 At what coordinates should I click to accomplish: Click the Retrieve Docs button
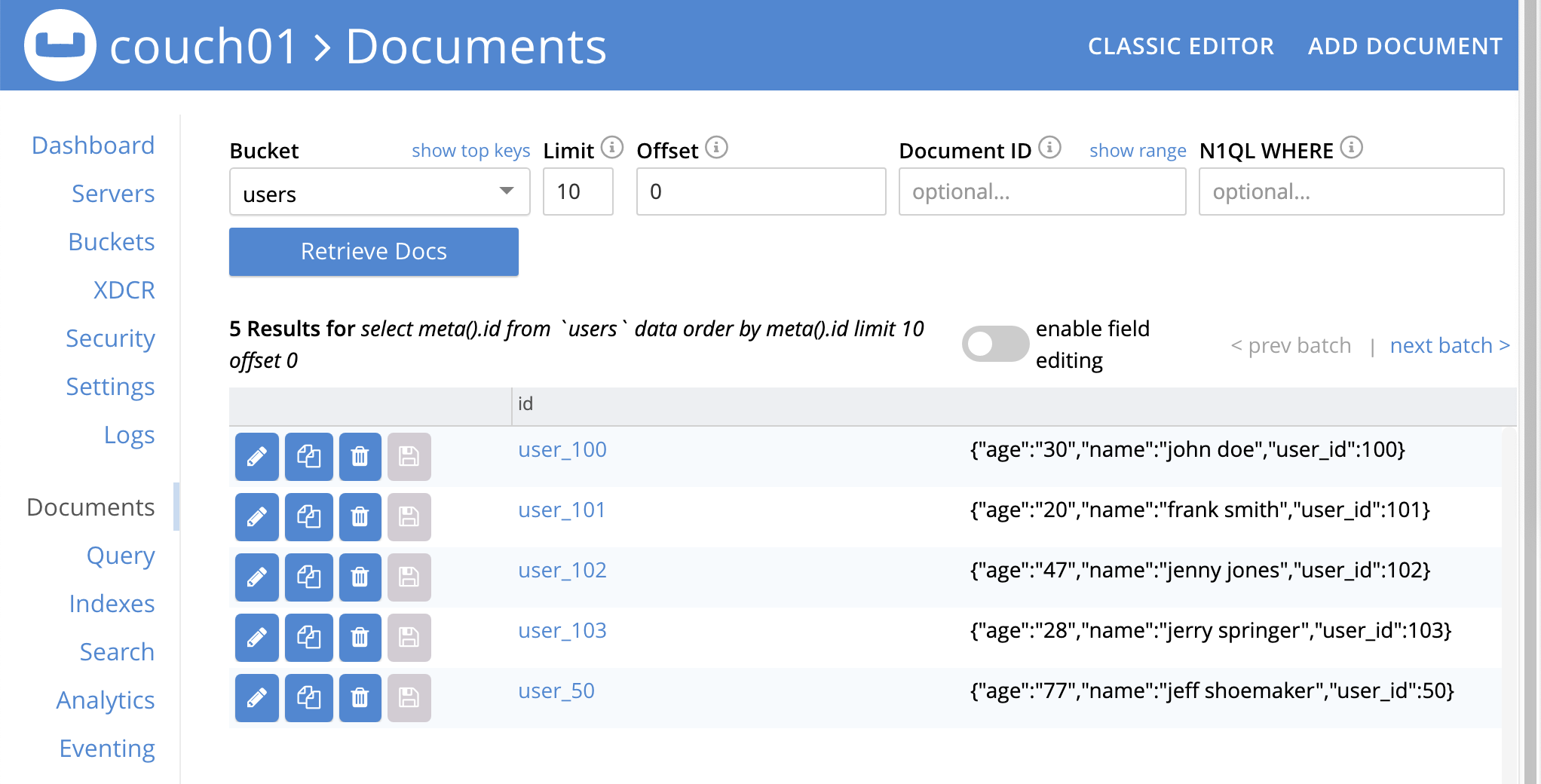[x=374, y=252]
